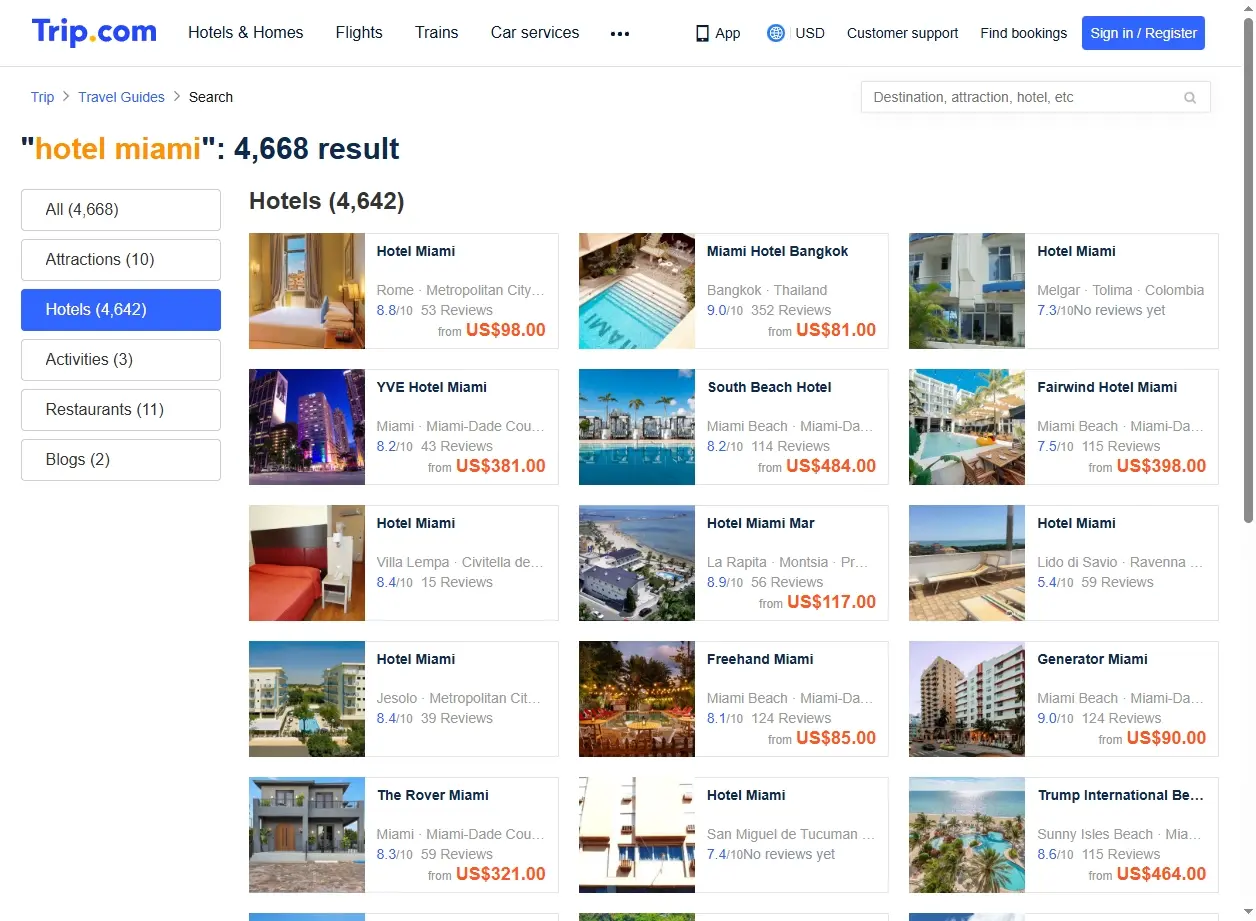The image size is (1256, 921).
Task: Click Sign in / Register button
Action: (1143, 33)
